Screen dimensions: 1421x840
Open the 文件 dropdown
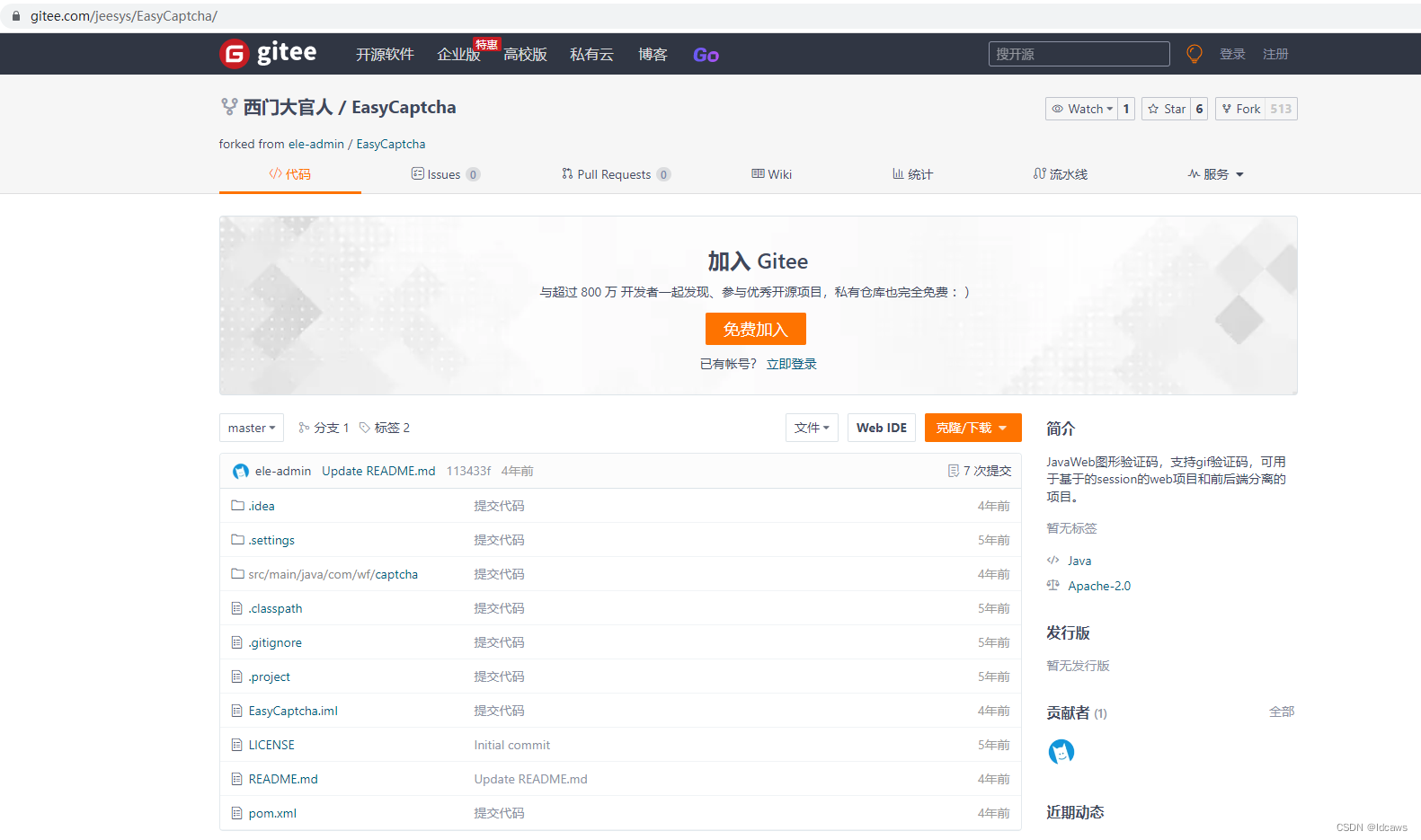pos(812,428)
